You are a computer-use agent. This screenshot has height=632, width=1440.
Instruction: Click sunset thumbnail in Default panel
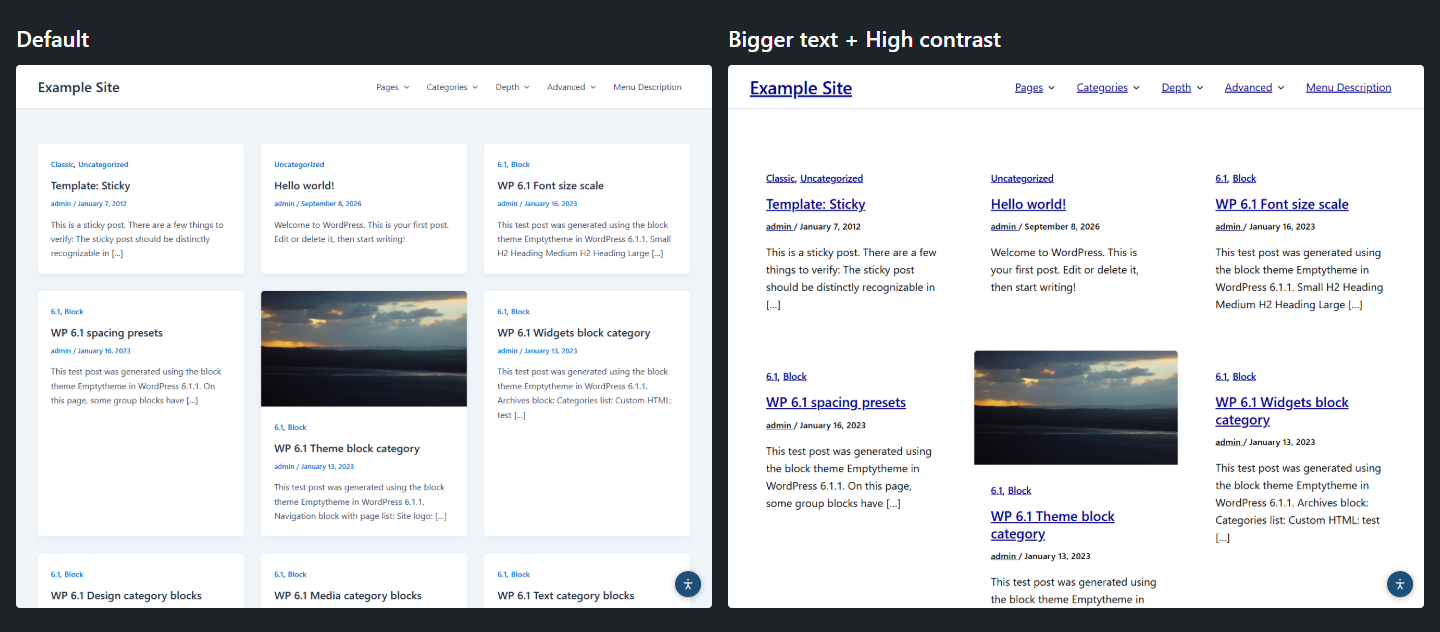[364, 349]
